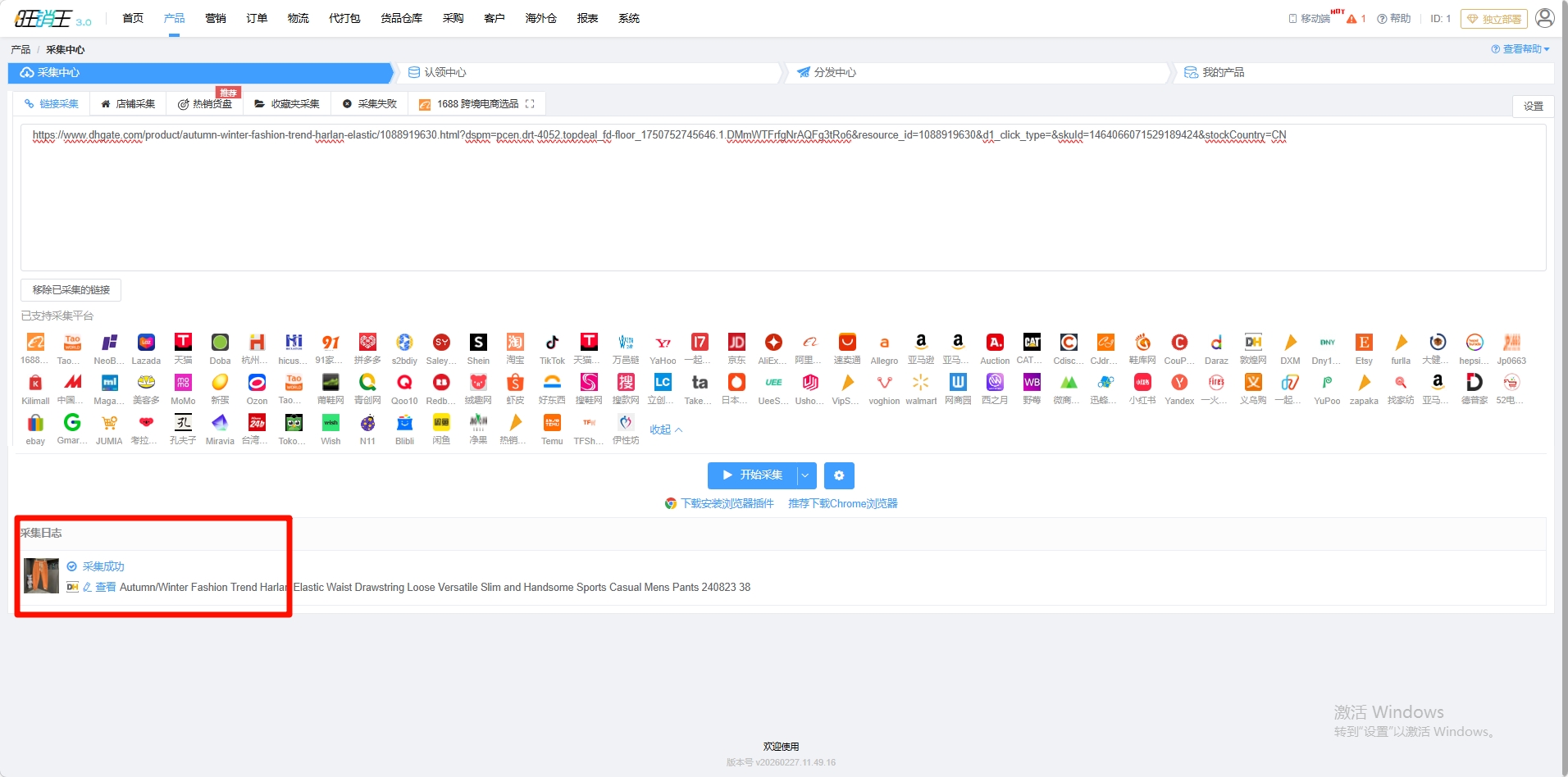Click the Wish platform icon
The image size is (1568, 777).
tap(330, 423)
